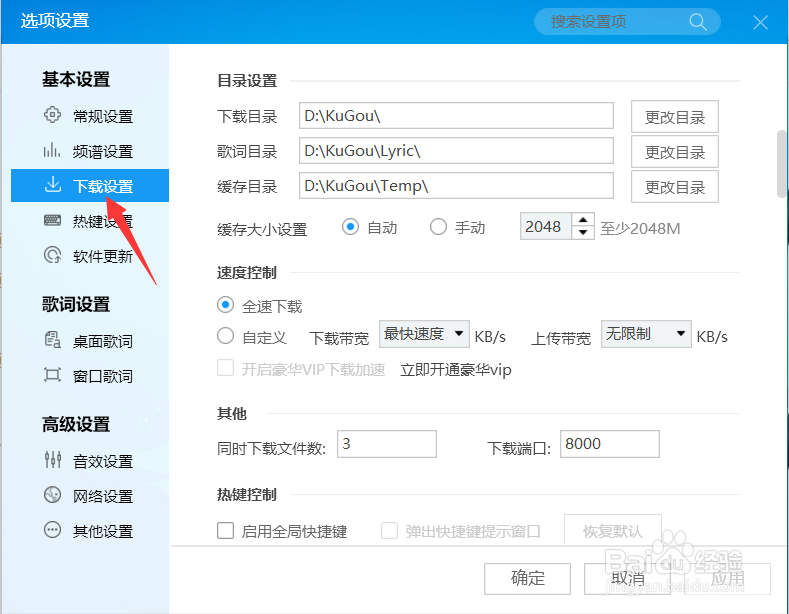Screen dimensions: 789x614
Task: Choose 自定义 speed radio option
Action: coord(225,336)
